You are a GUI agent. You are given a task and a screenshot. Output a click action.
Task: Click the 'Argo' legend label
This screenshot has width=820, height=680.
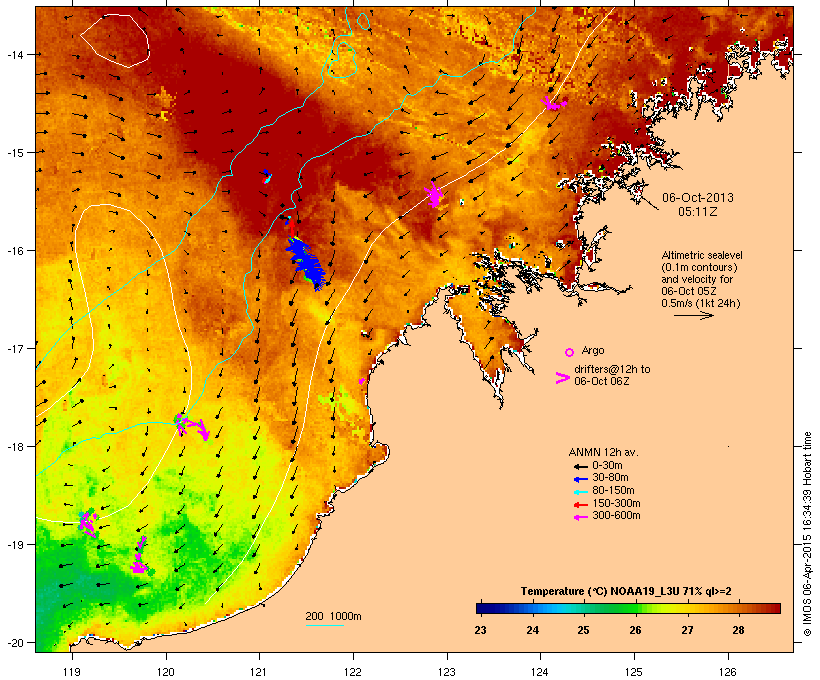click(593, 350)
